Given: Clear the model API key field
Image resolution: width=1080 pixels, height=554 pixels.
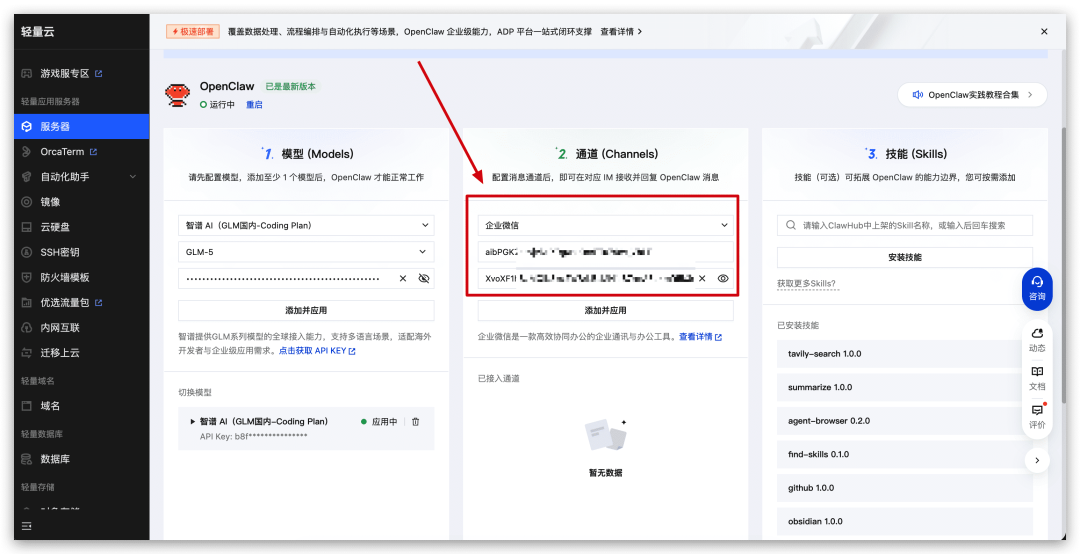Looking at the screenshot, I should tap(403, 278).
